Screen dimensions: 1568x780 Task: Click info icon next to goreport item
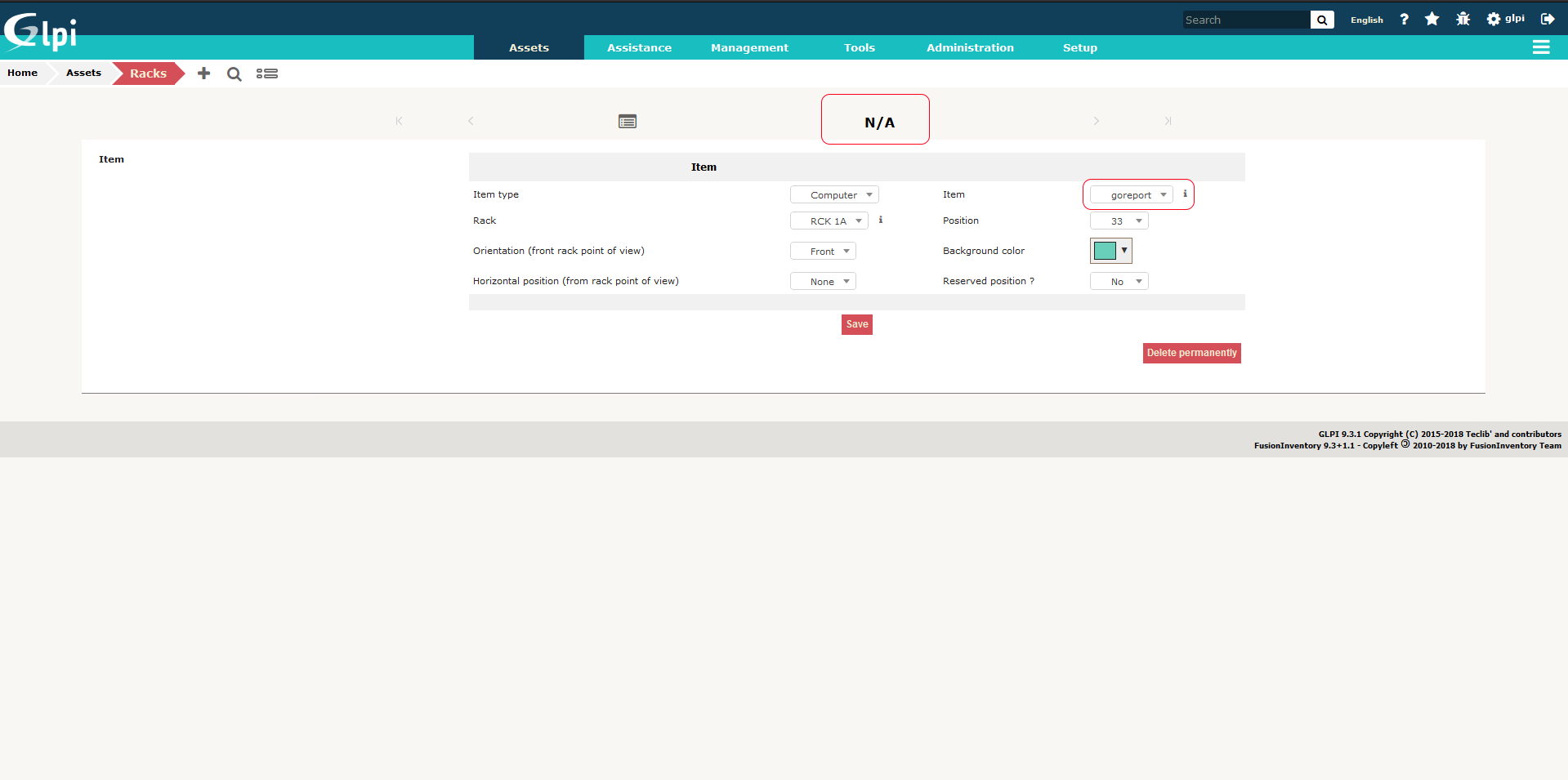(1185, 194)
